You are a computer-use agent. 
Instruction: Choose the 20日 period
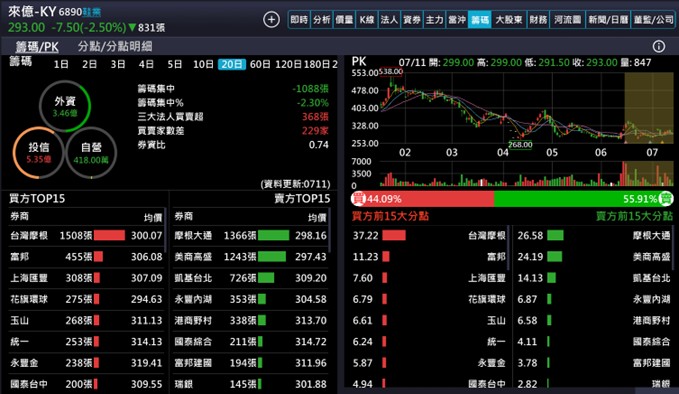point(232,65)
